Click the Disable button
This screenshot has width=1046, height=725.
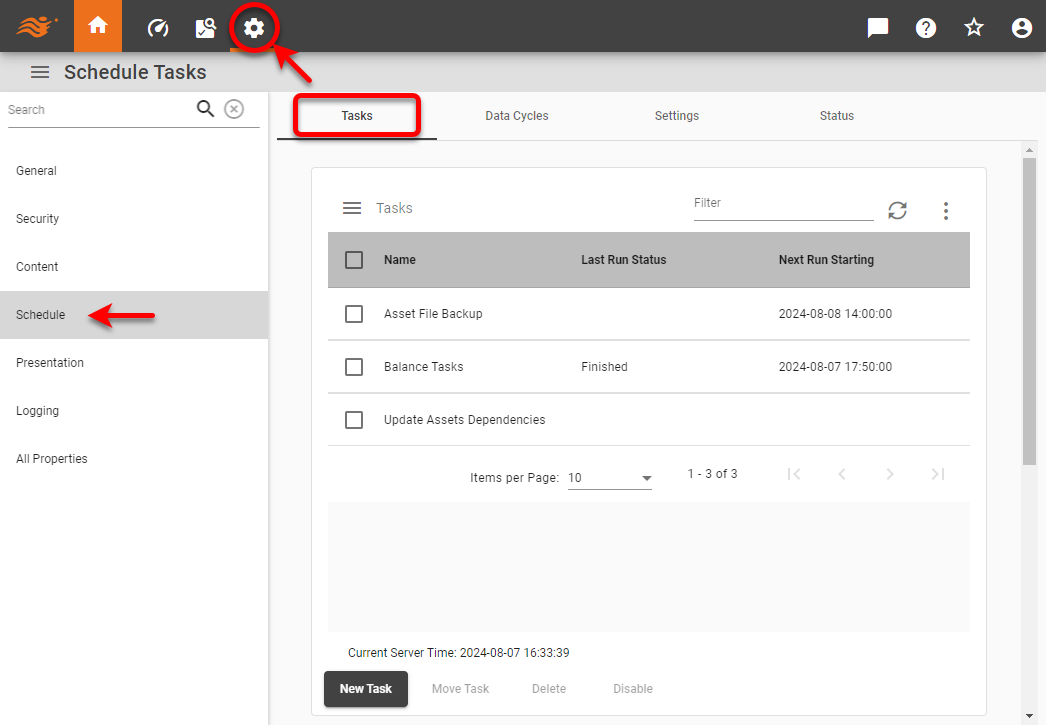632,689
